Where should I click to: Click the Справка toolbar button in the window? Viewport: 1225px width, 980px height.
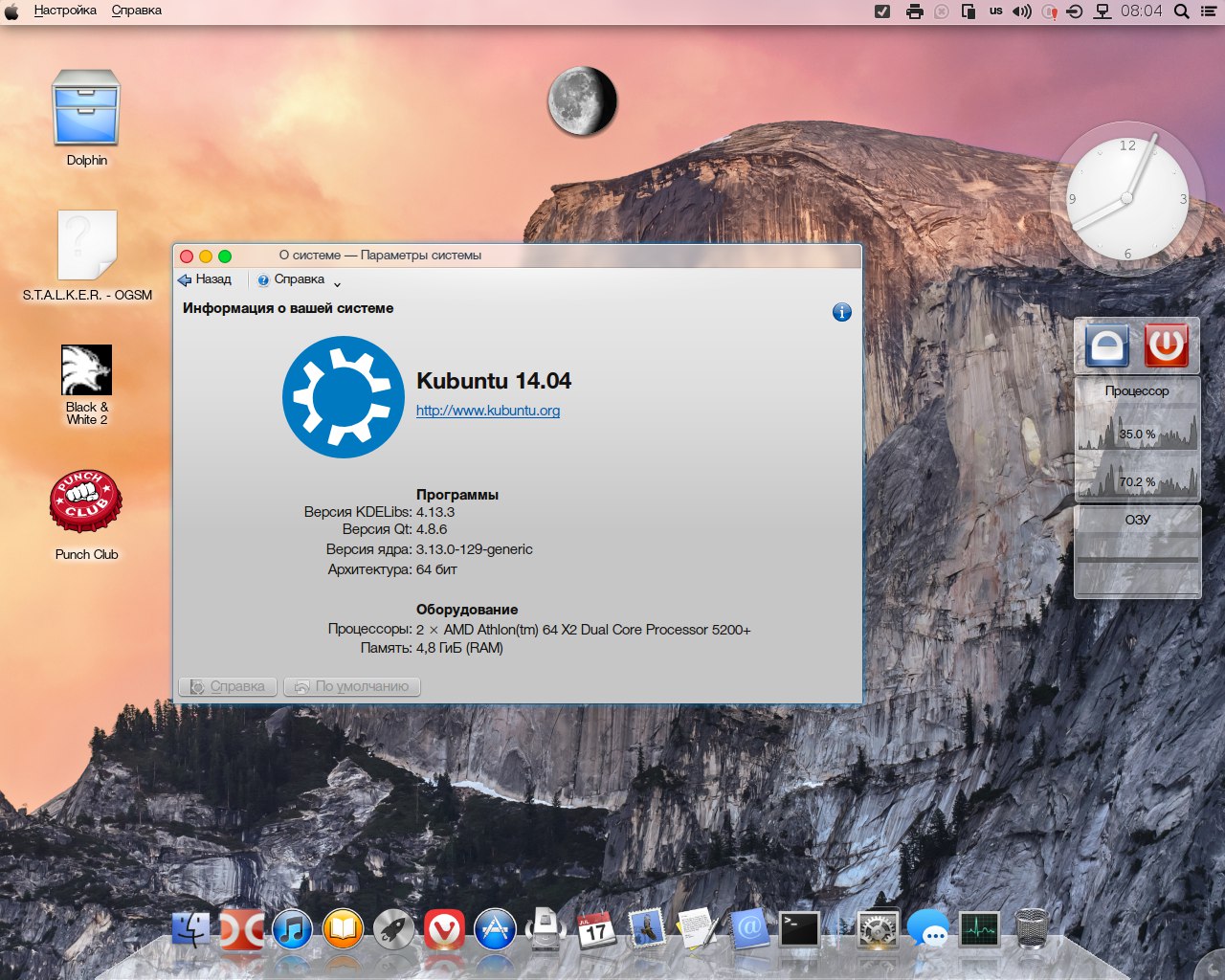tap(291, 279)
